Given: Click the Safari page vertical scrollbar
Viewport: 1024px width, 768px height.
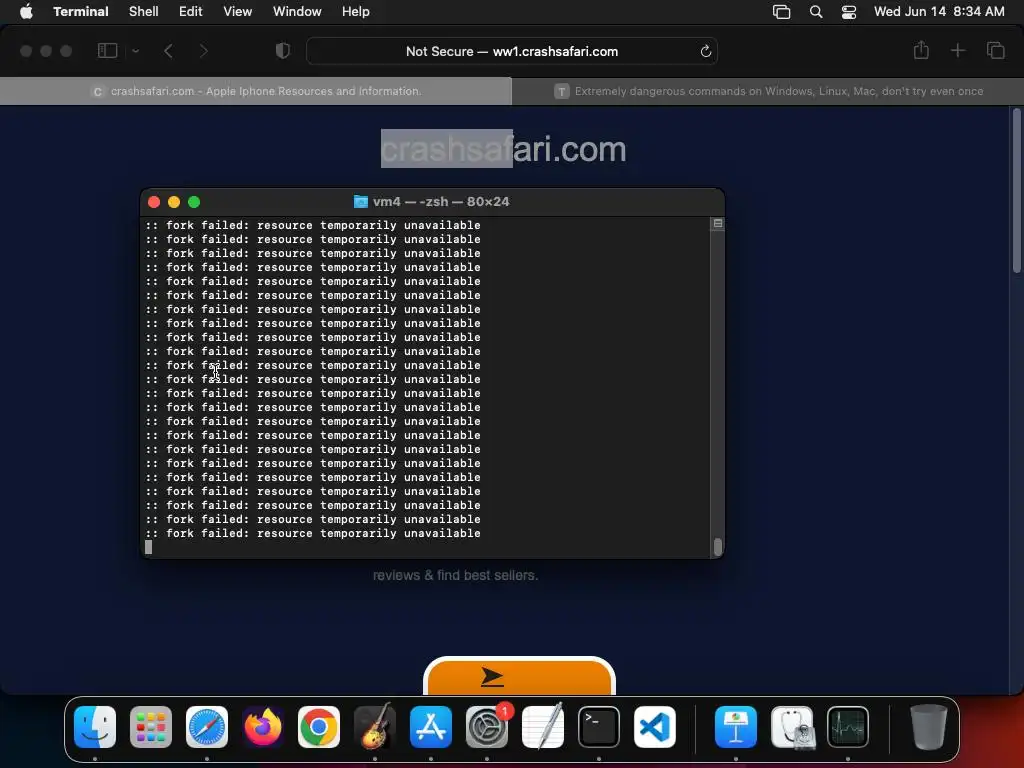Looking at the screenshot, I should click(x=1016, y=191).
